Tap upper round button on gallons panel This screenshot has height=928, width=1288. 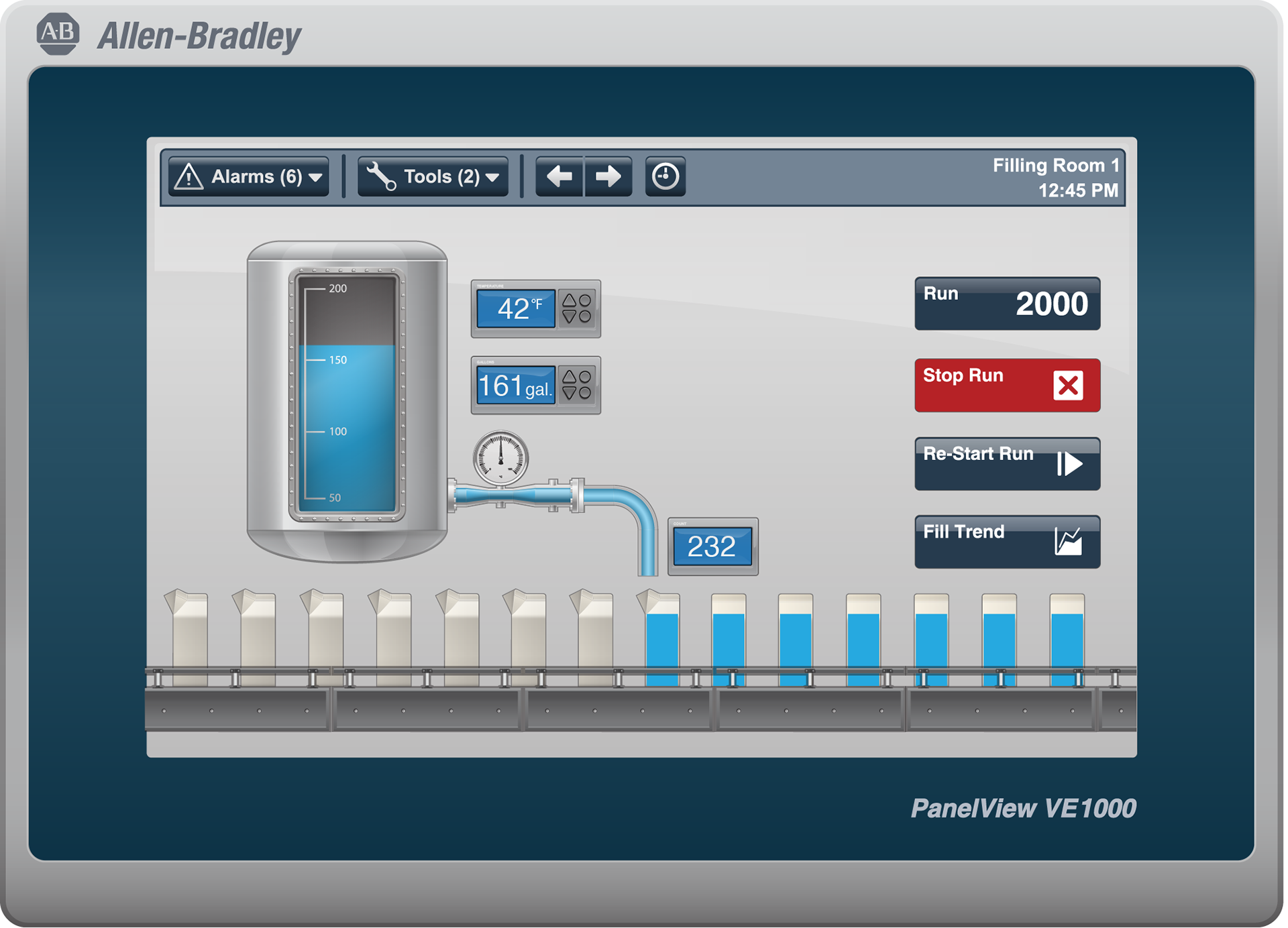(585, 378)
